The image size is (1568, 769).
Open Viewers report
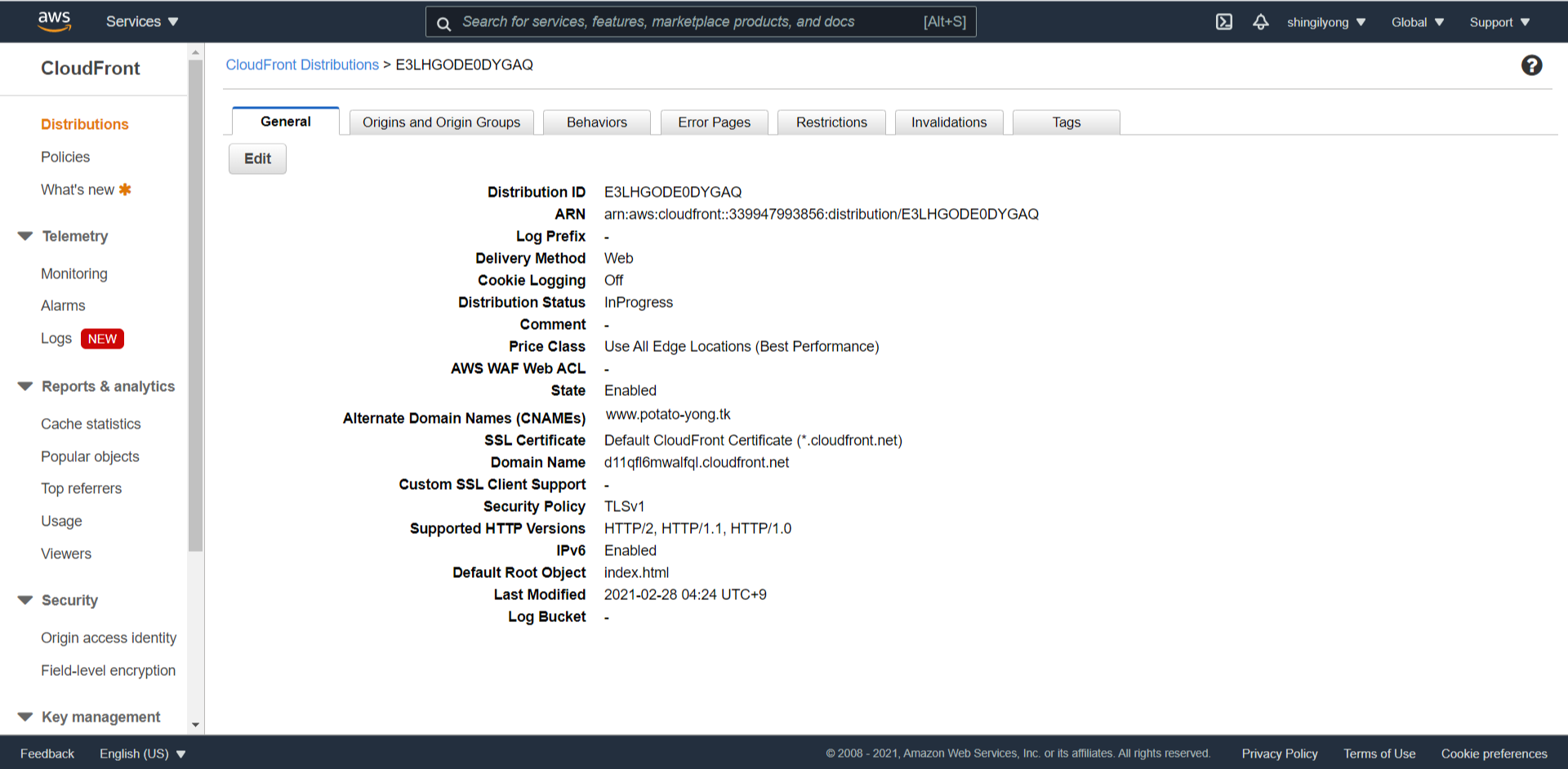(x=66, y=553)
